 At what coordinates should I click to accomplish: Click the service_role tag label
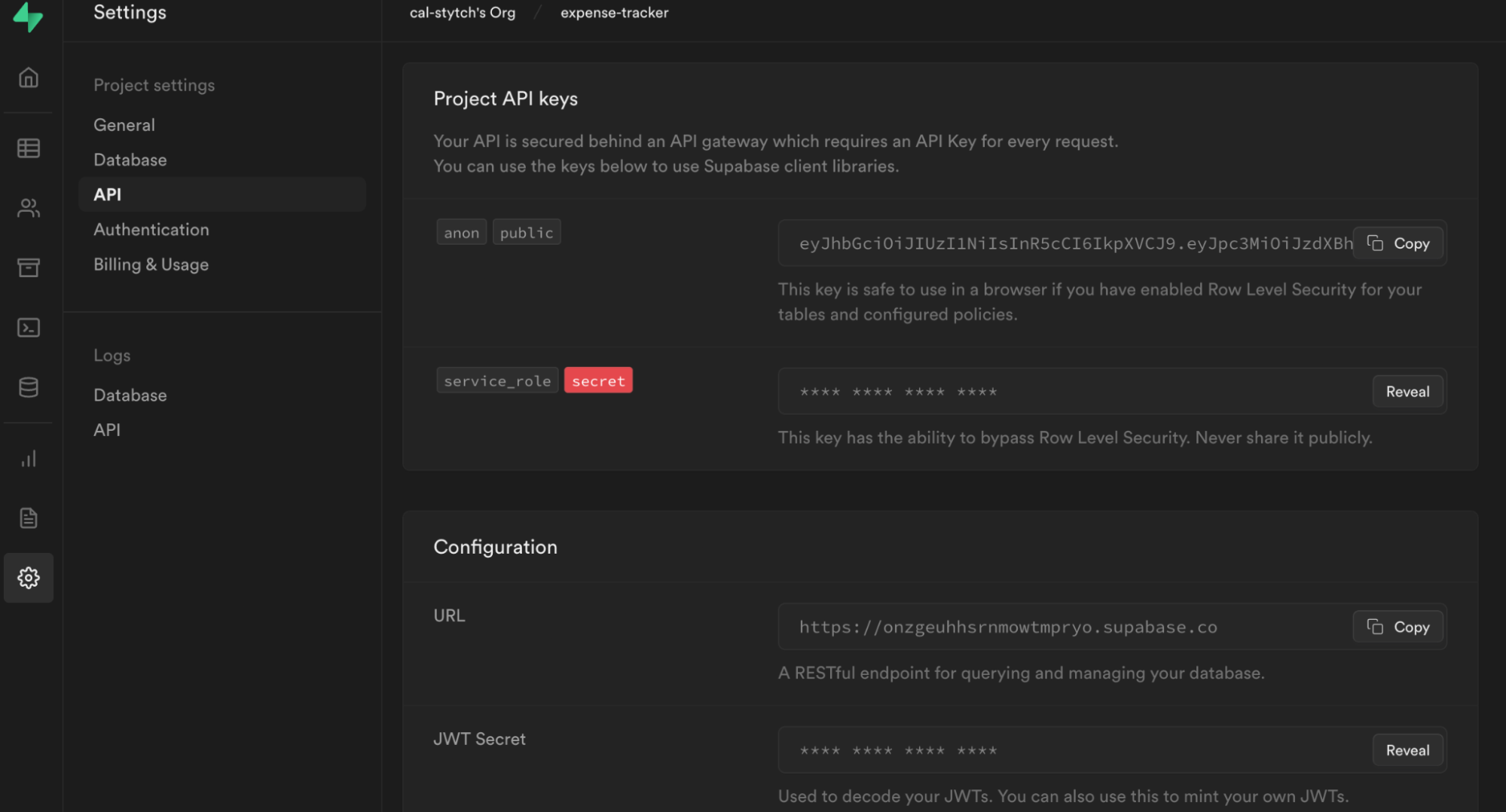pos(497,380)
